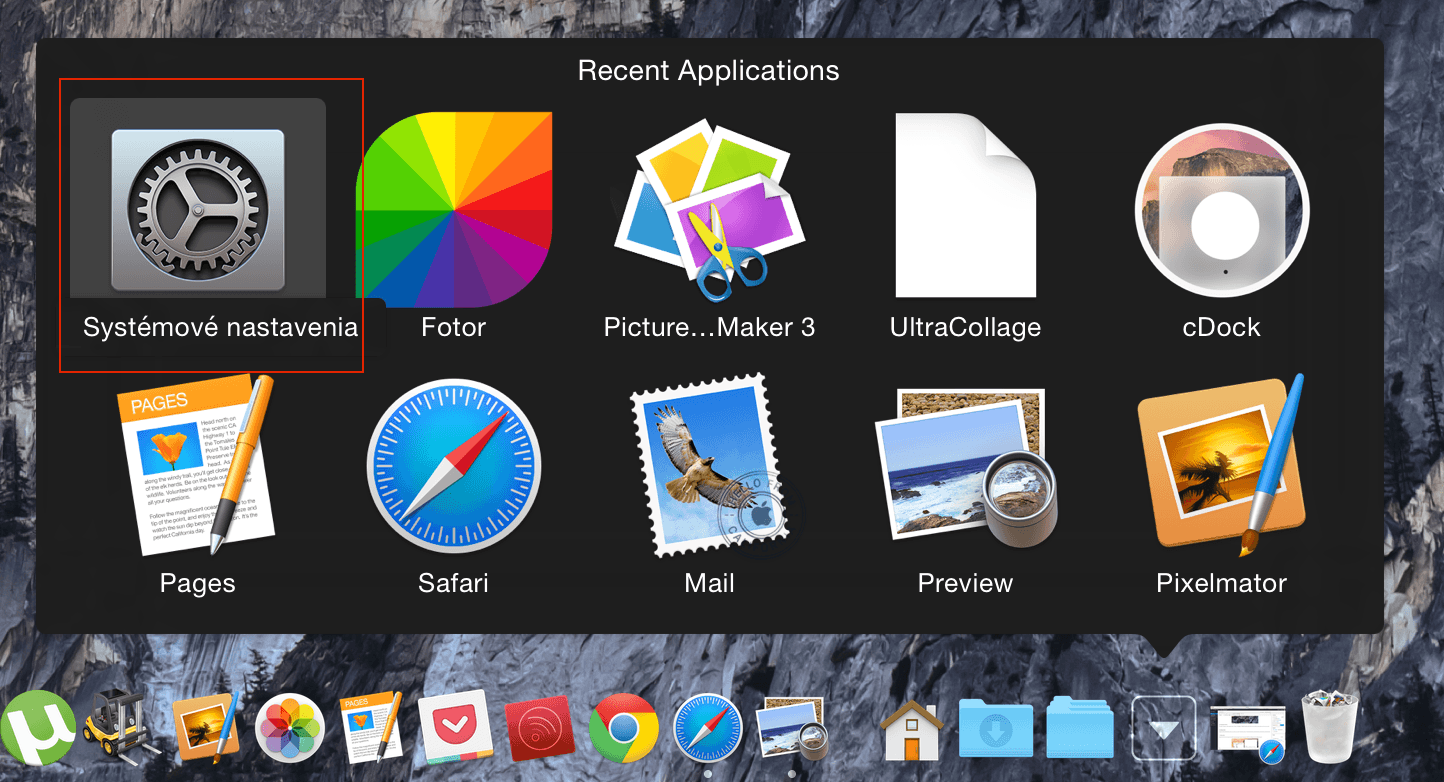Open the Downloads folder stack in the Dock

[996, 730]
